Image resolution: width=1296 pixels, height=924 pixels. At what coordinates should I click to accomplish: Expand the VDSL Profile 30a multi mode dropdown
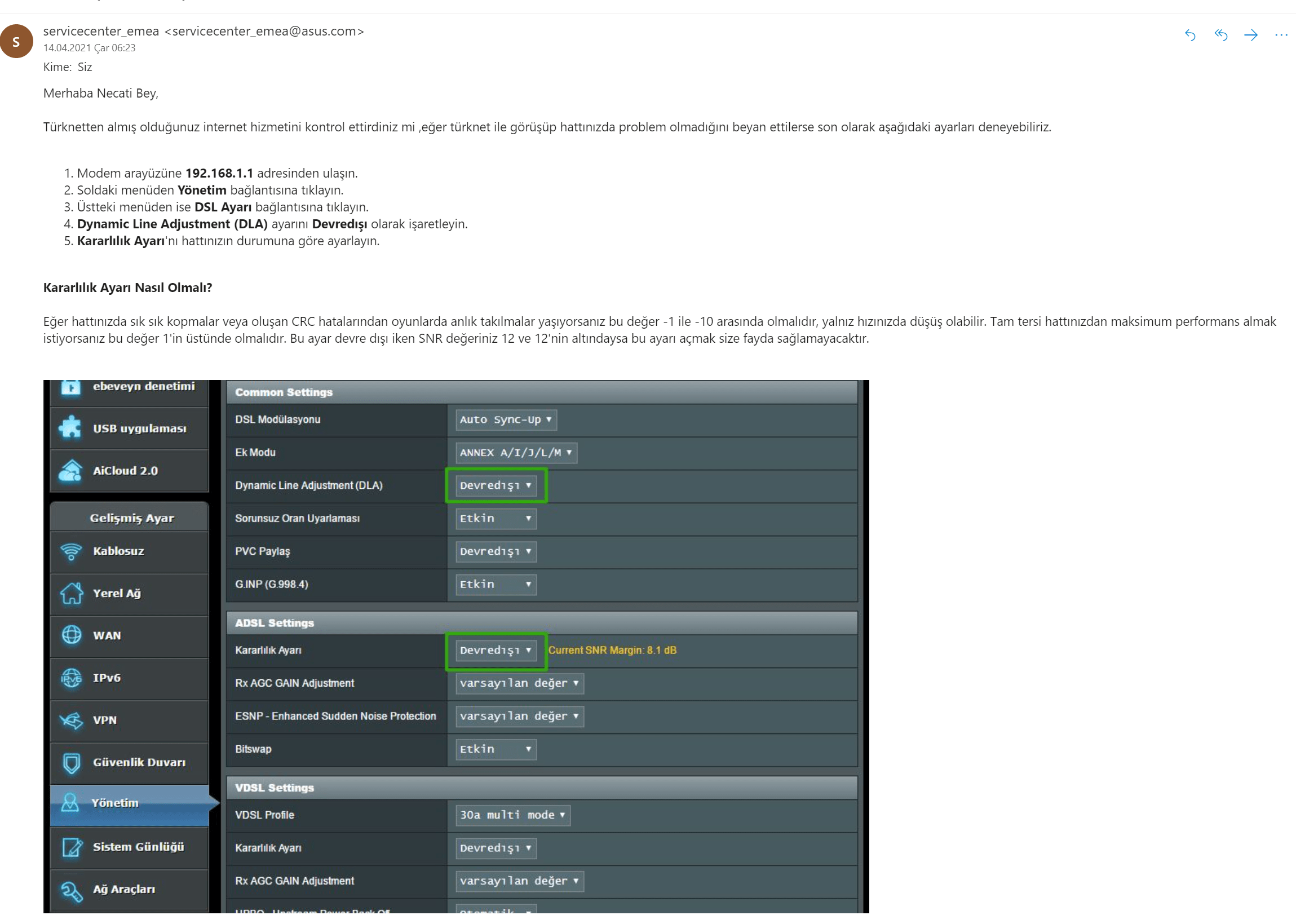pyautogui.click(x=512, y=815)
